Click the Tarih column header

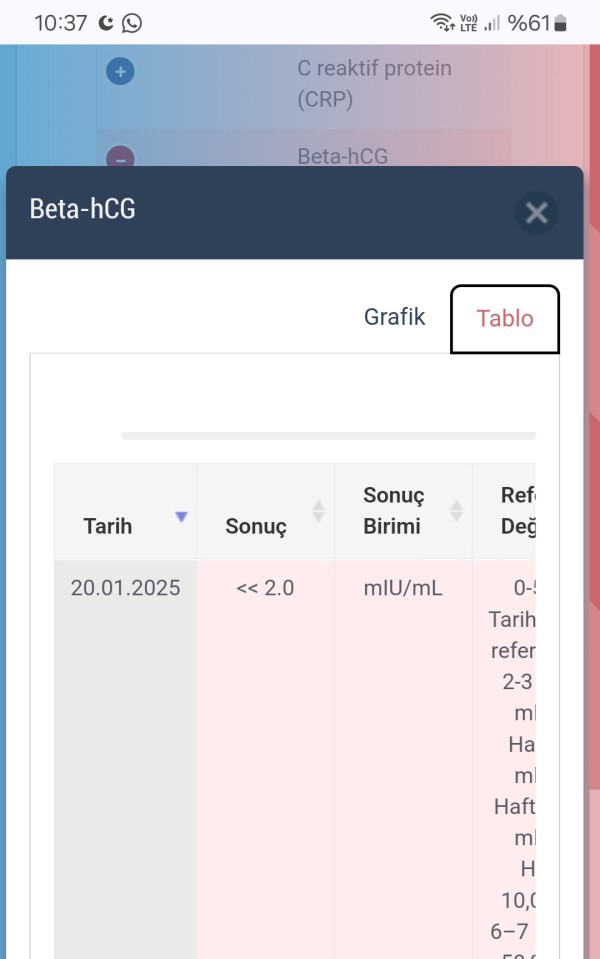[125, 511]
